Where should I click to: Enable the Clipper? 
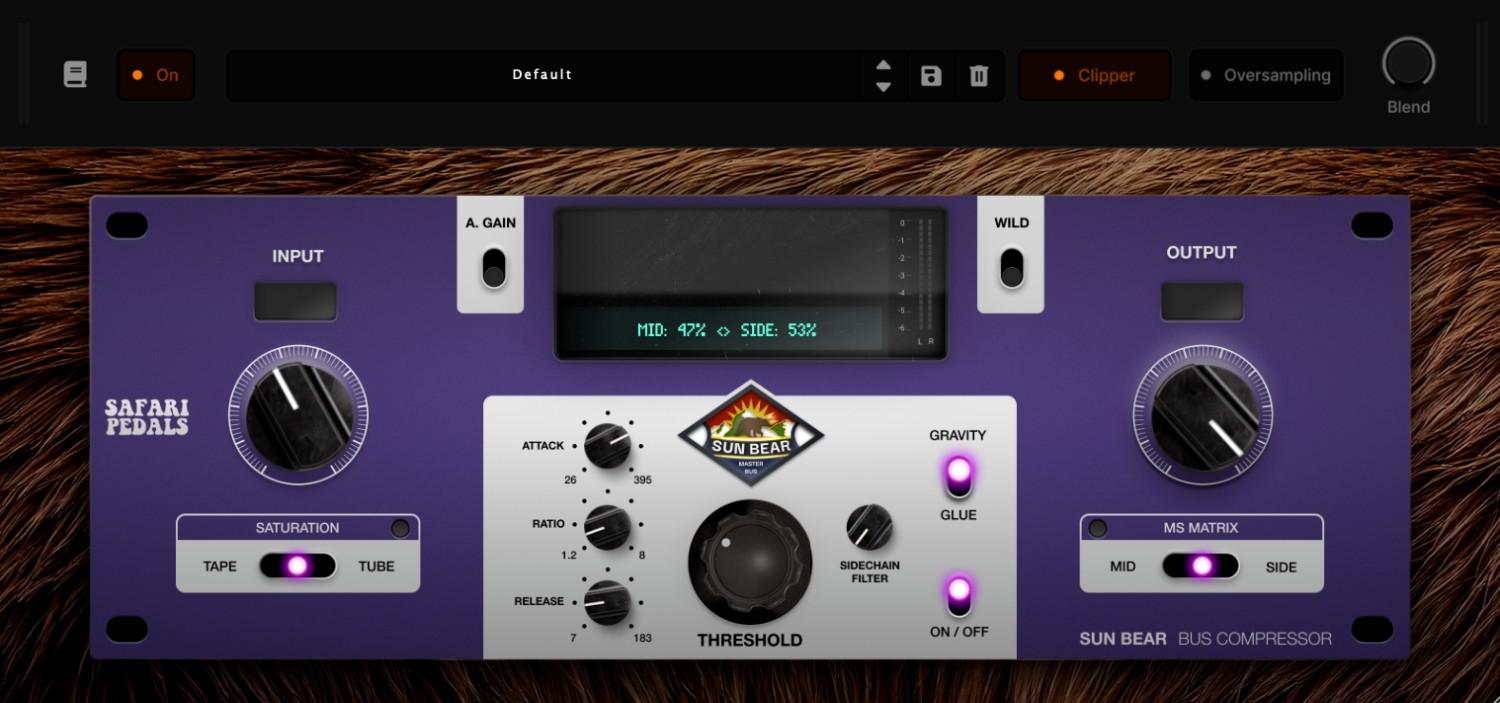[1094, 75]
